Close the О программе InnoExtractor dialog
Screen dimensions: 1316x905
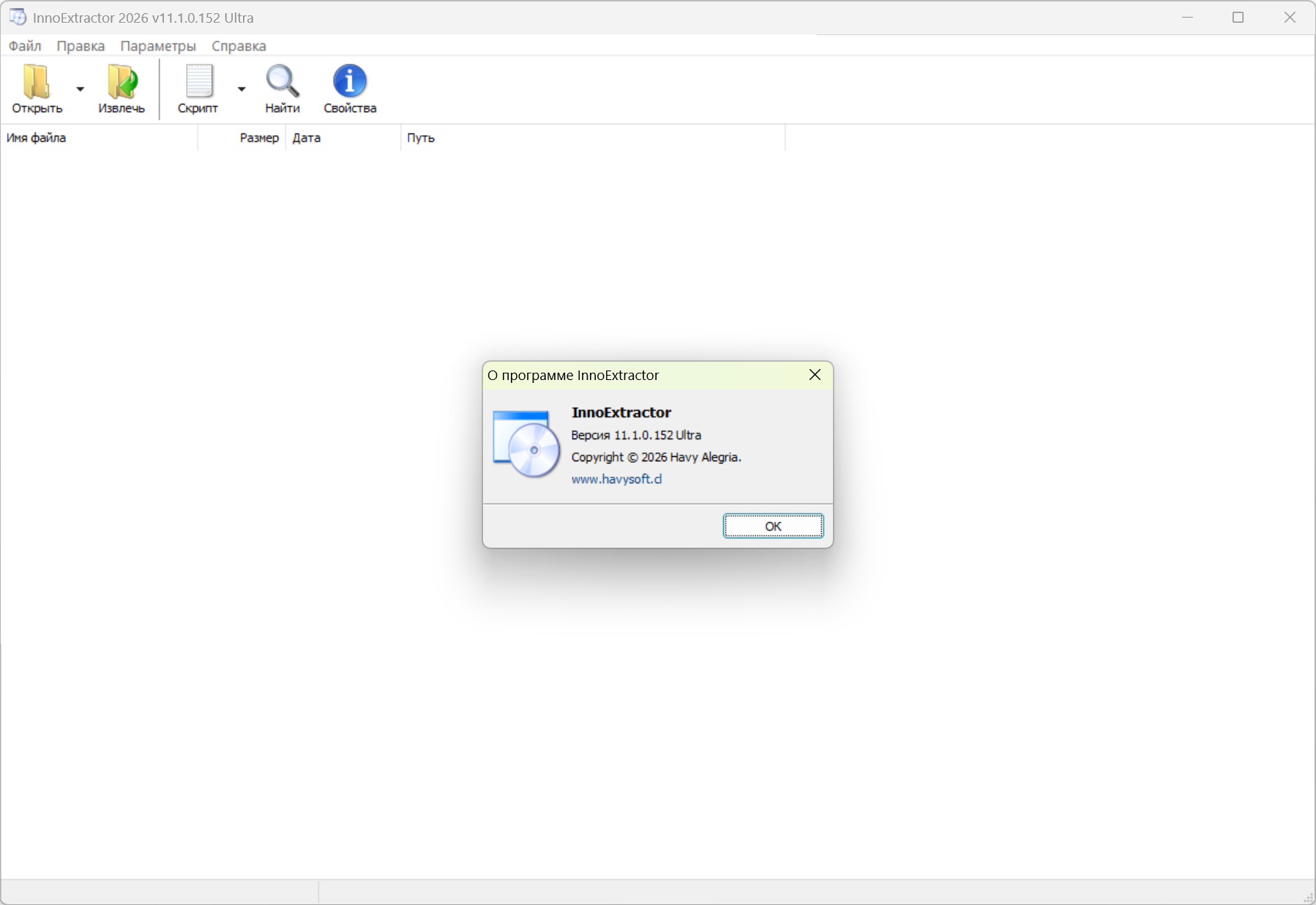pos(815,375)
